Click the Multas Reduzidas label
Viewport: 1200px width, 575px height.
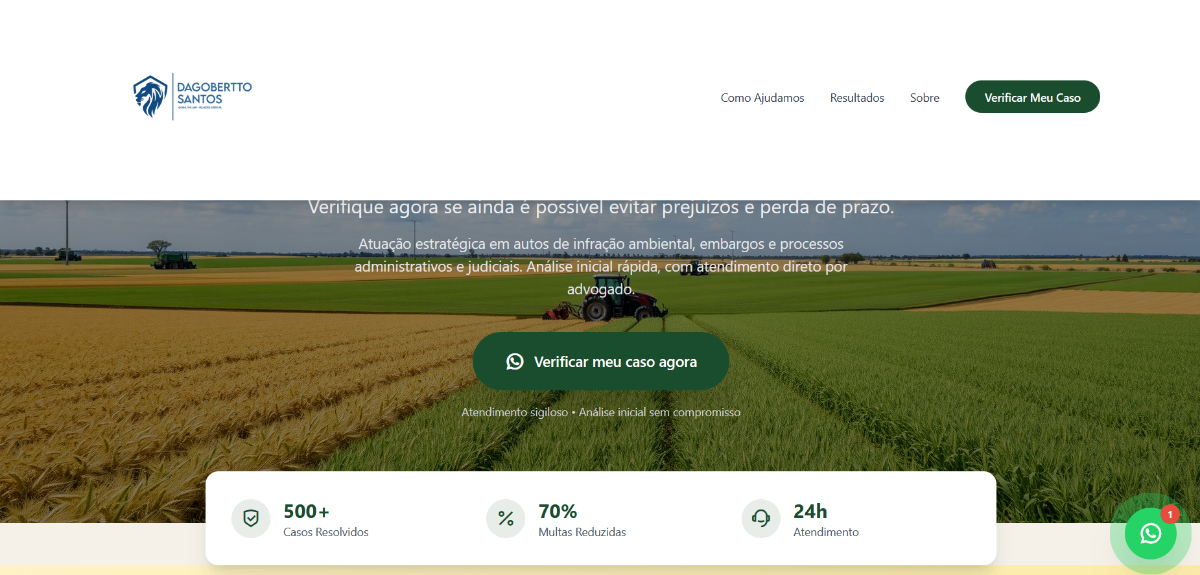coord(582,532)
